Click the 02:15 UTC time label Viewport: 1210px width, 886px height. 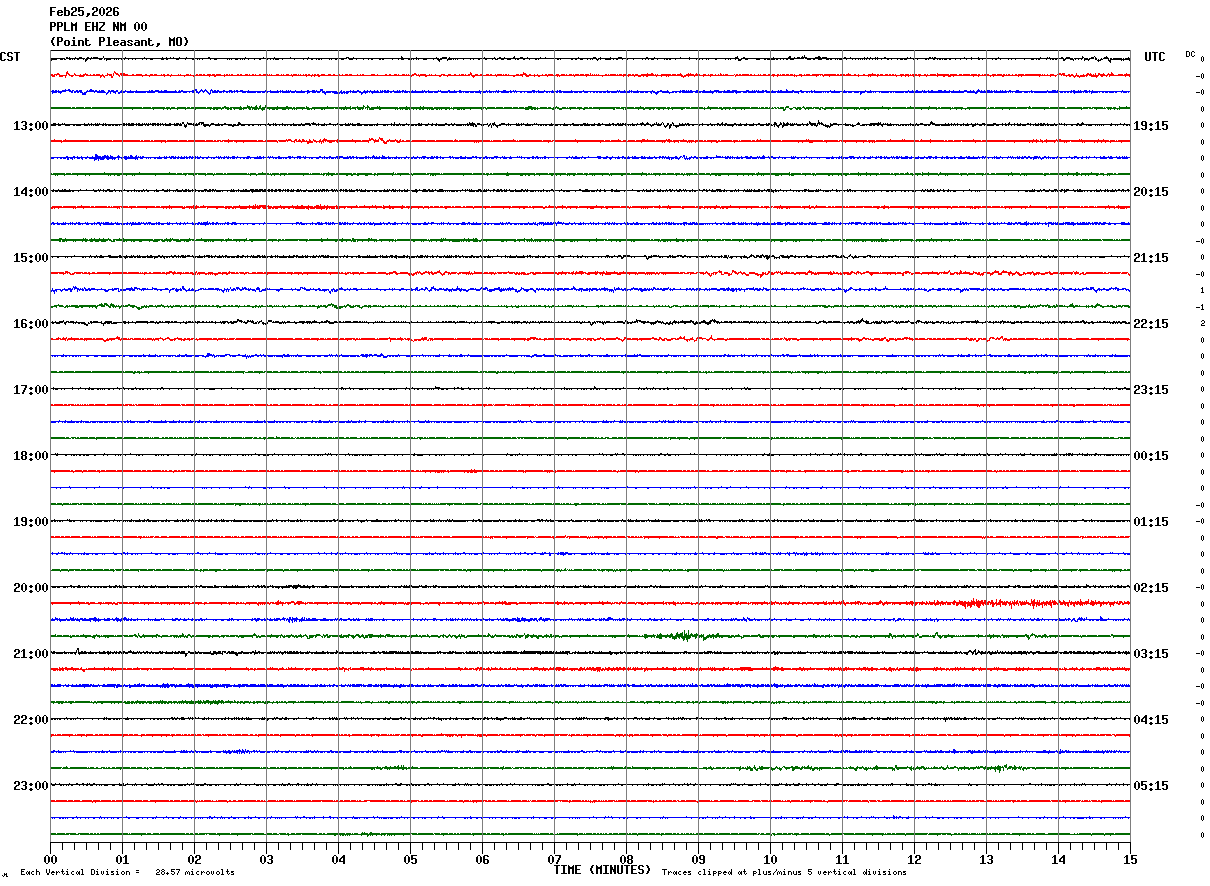(x=1150, y=588)
